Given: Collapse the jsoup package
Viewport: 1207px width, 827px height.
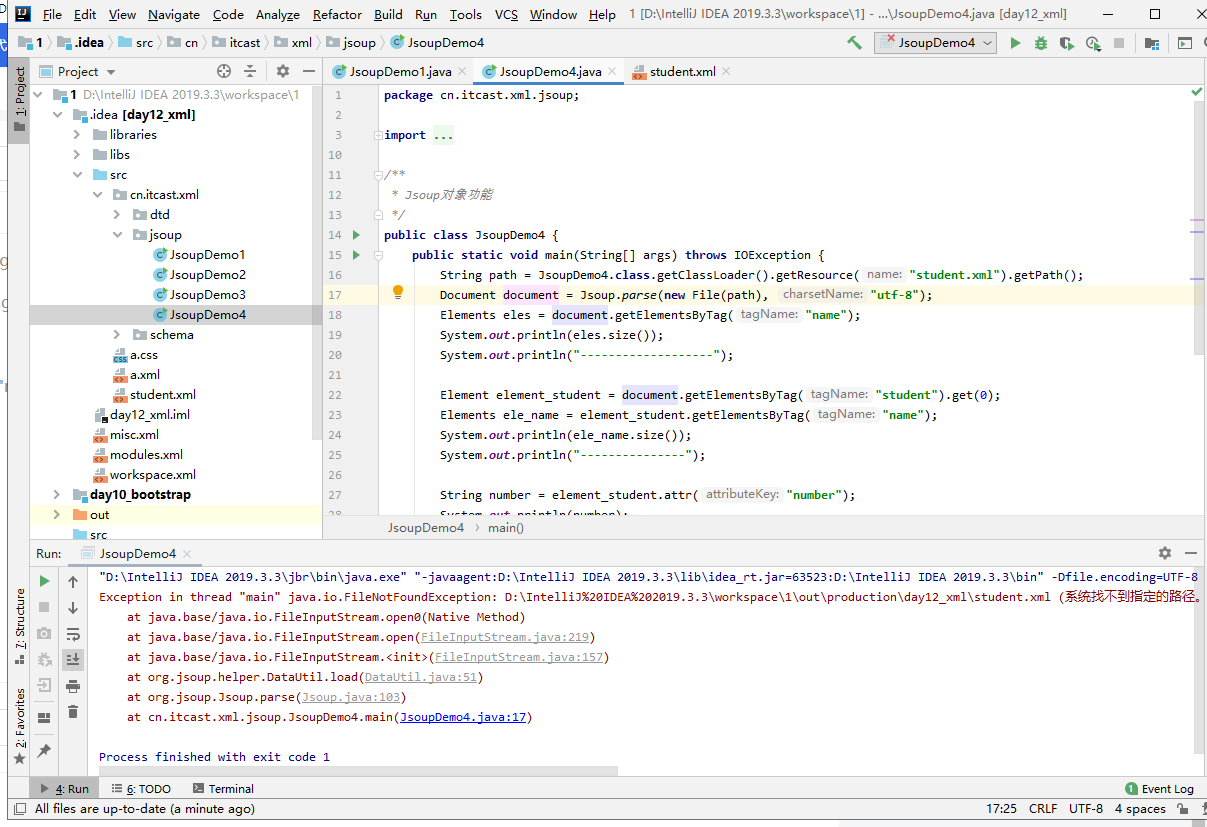Looking at the screenshot, I should coord(117,235).
